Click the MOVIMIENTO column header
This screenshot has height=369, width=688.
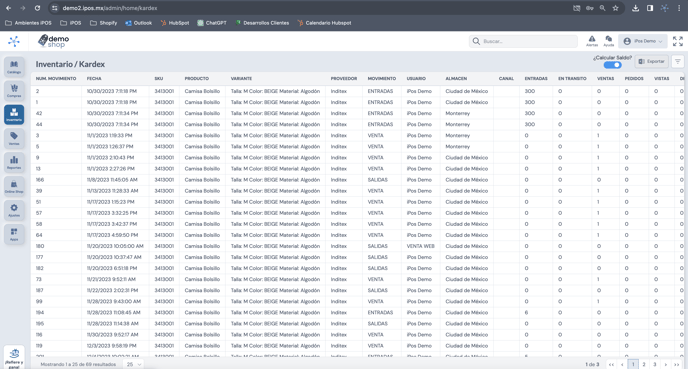coord(382,79)
